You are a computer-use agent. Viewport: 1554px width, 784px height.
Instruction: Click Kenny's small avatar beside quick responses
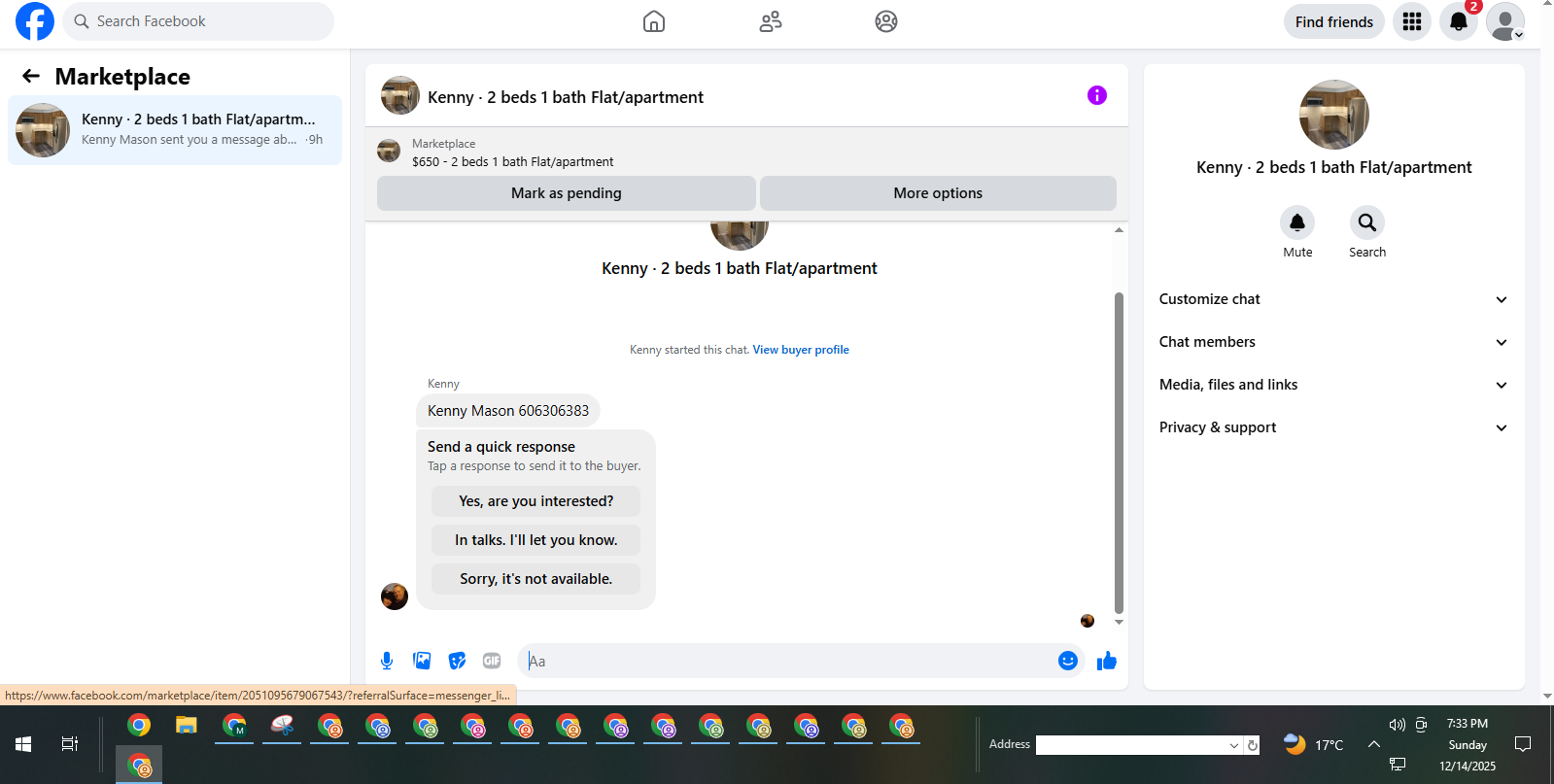(x=395, y=597)
